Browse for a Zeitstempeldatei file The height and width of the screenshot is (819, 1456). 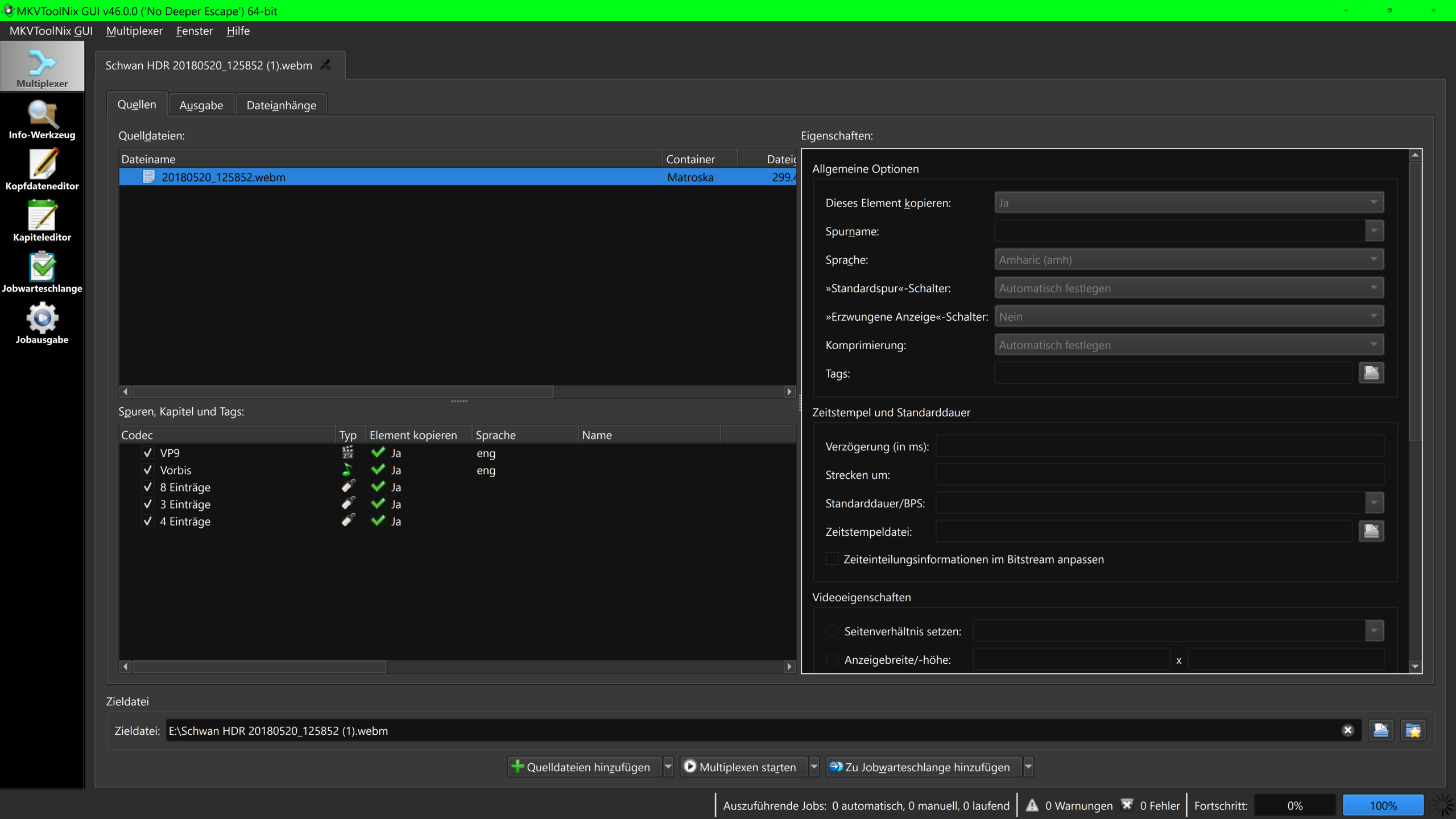pyautogui.click(x=1371, y=531)
